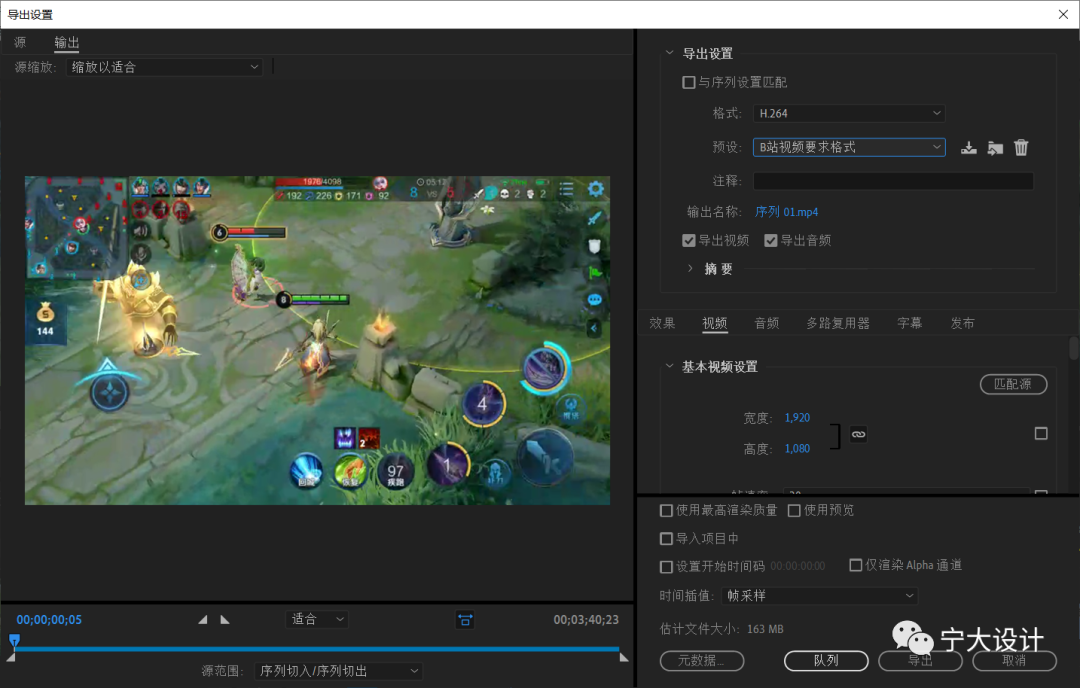Toggle the width-height link constraint icon

[858, 434]
